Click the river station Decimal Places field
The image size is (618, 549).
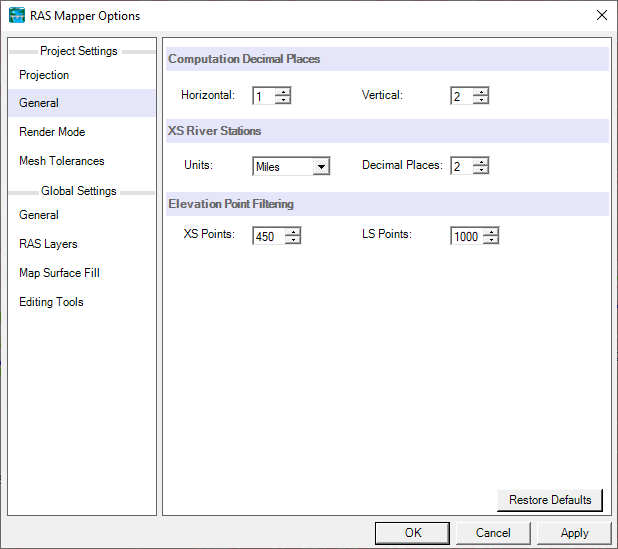[462, 166]
